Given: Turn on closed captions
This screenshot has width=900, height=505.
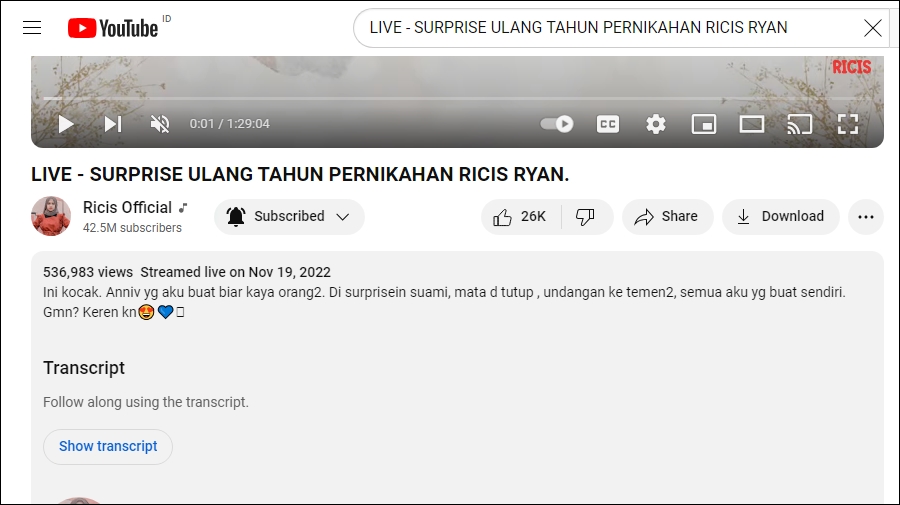Looking at the screenshot, I should point(608,124).
